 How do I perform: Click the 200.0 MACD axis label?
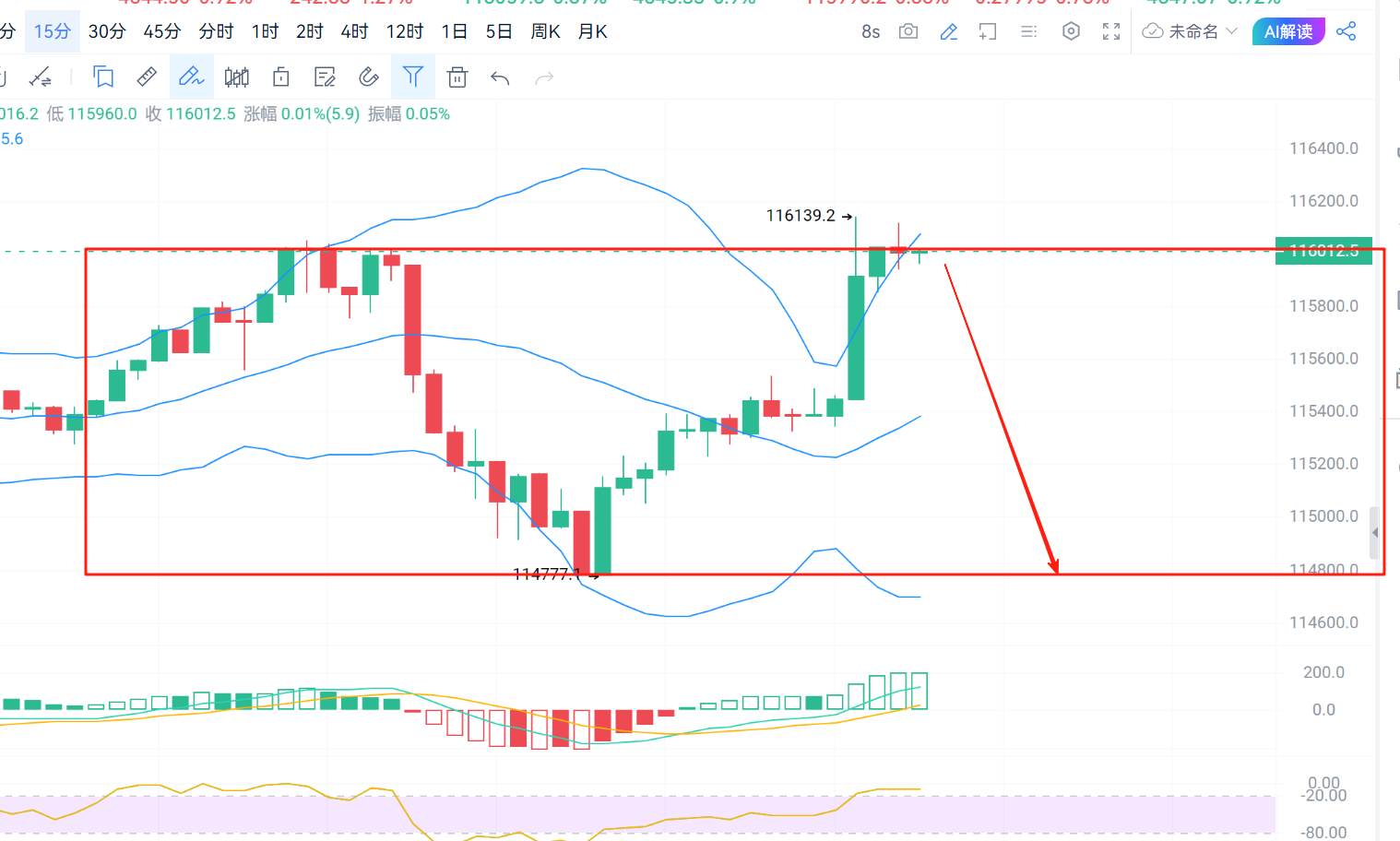pos(1323,672)
